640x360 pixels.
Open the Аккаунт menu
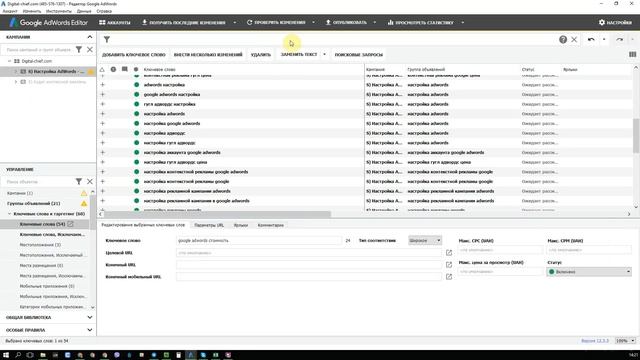coord(10,11)
